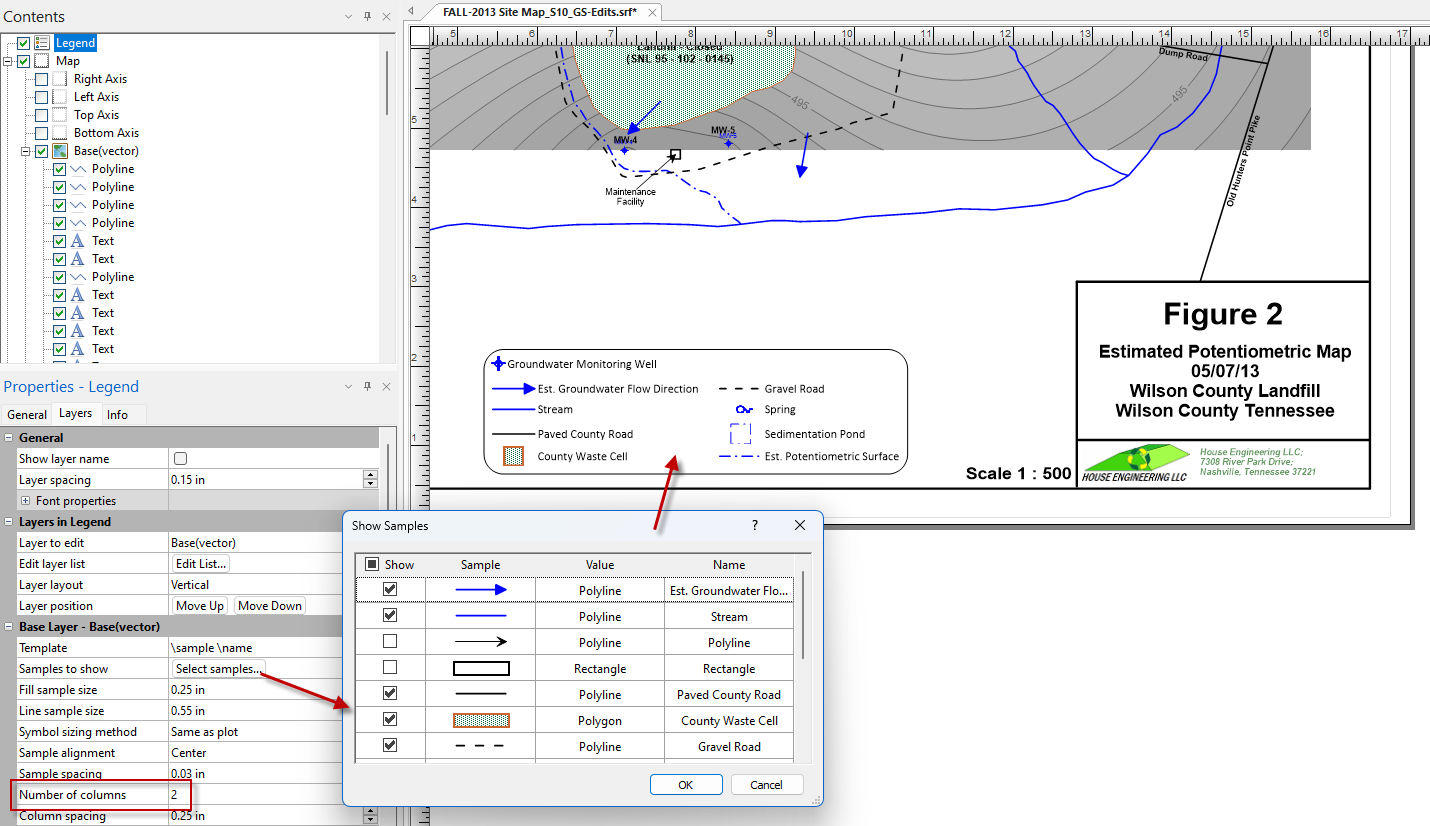Click the Base(vector) layer icon
Screen dimensions: 1430x826
[x=60, y=151]
